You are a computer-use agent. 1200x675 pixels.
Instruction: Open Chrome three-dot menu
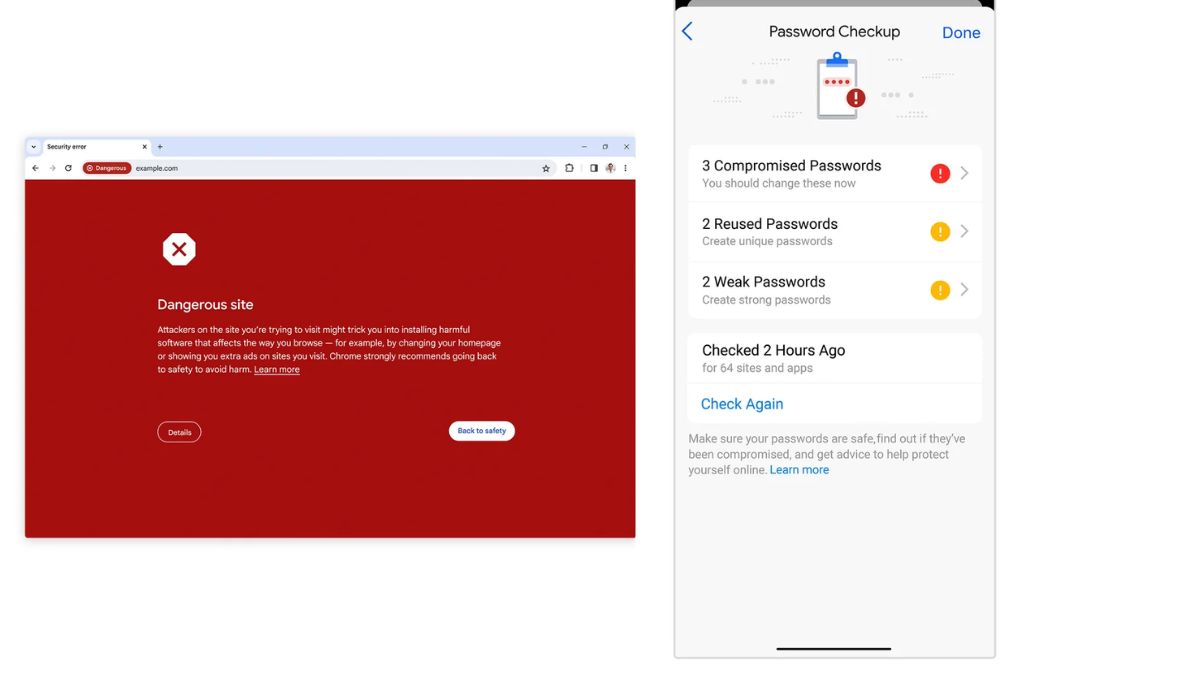pos(626,168)
